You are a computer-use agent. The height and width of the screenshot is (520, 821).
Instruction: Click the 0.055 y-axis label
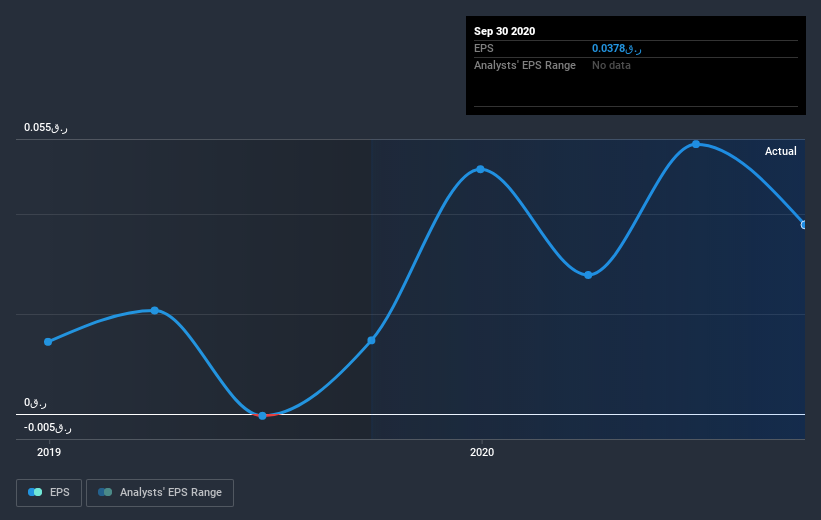[x=46, y=127]
